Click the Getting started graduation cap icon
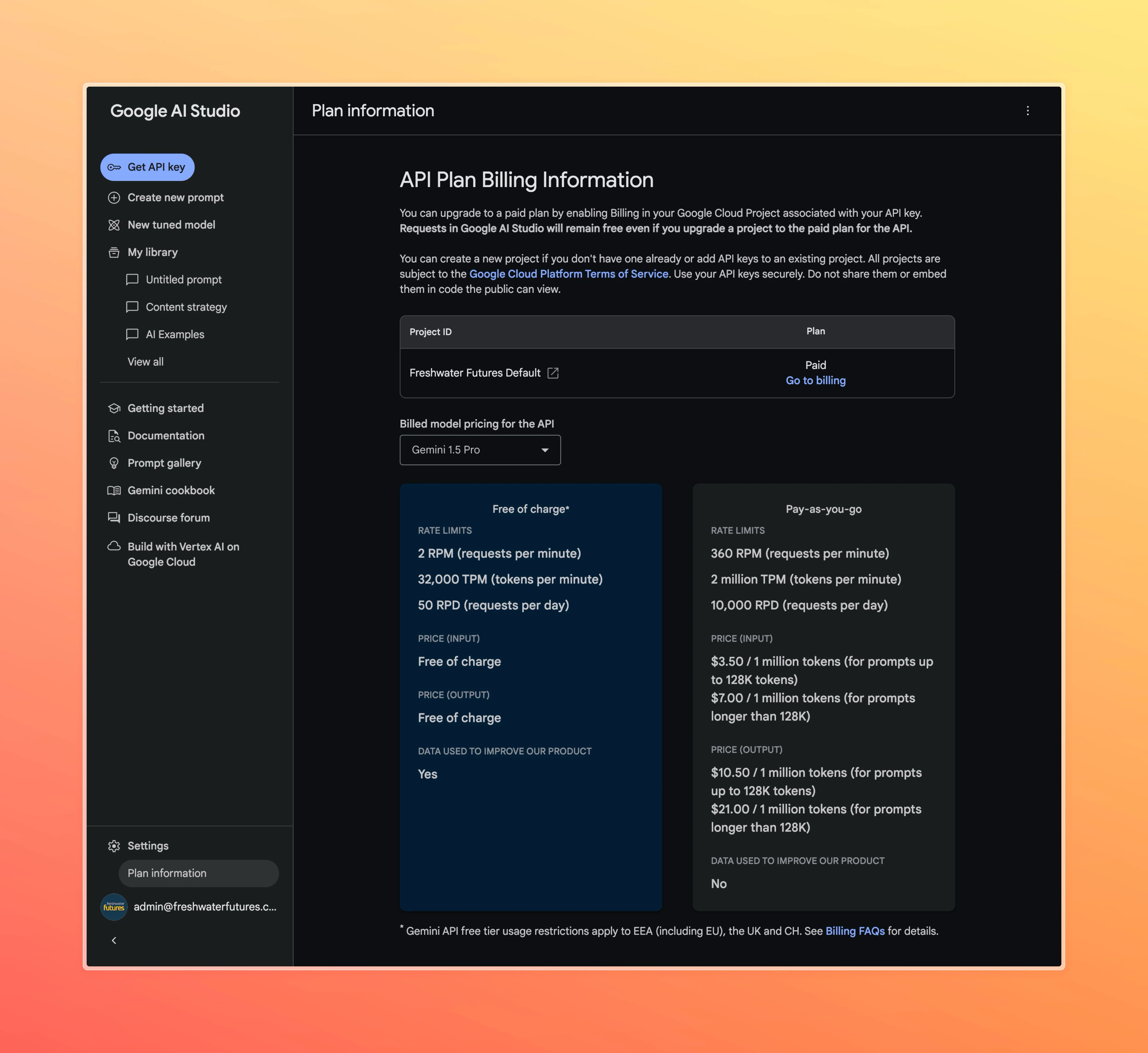1148x1053 pixels. click(x=114, y=409)
